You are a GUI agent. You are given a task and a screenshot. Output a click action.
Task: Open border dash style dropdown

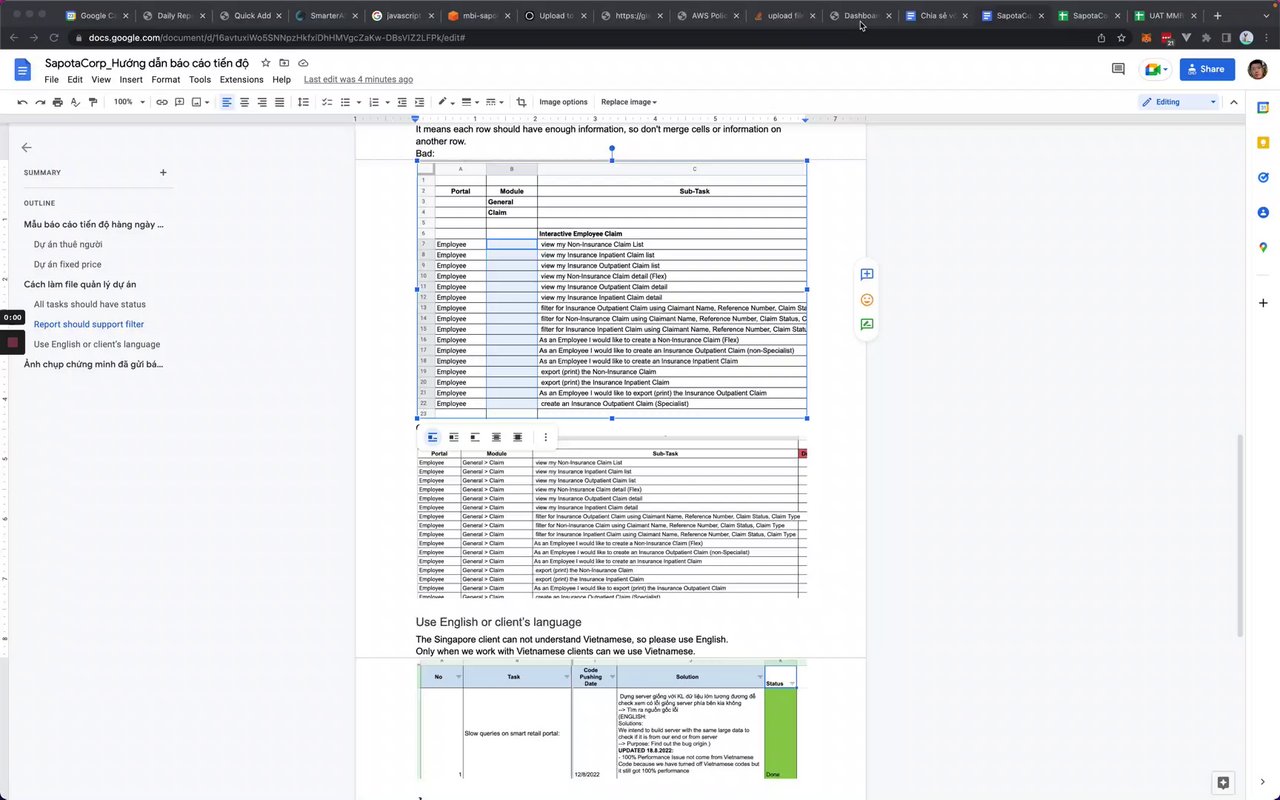(495, 102)
